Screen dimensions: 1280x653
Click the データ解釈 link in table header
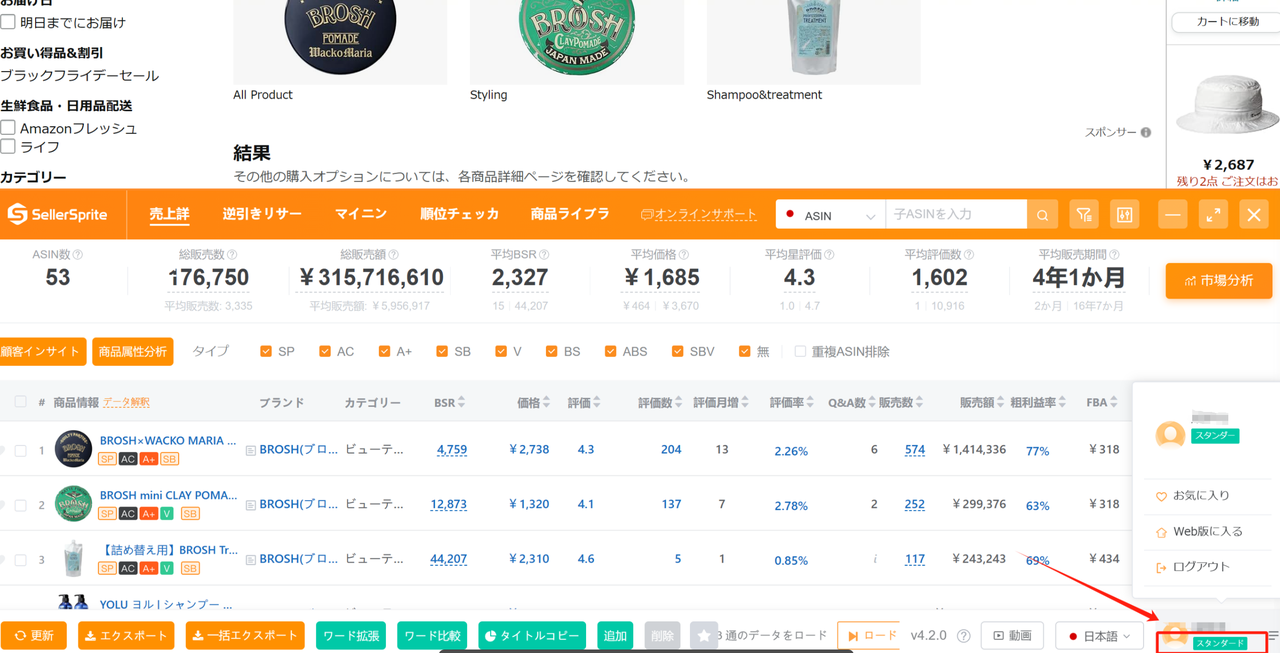[126, 402]
